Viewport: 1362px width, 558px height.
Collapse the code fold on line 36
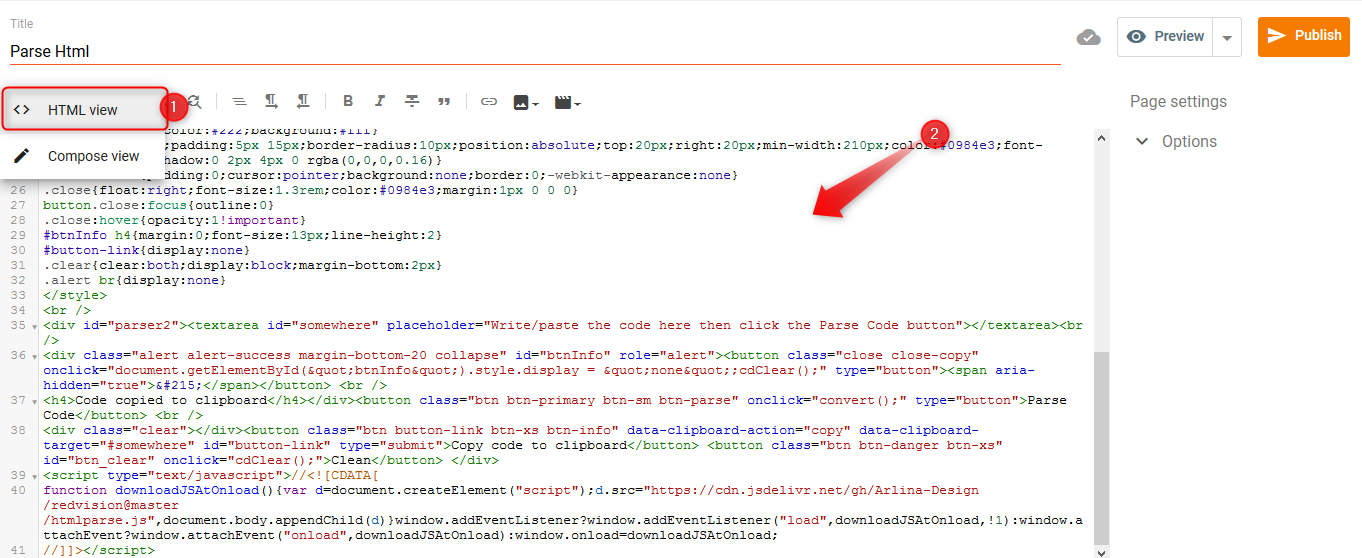tap(35, 356)
